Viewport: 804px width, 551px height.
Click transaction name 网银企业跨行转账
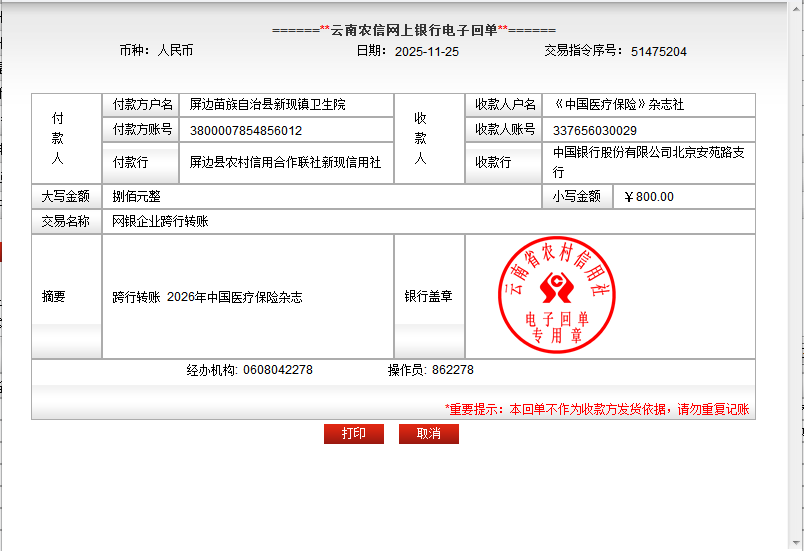(x=160, y=222)
